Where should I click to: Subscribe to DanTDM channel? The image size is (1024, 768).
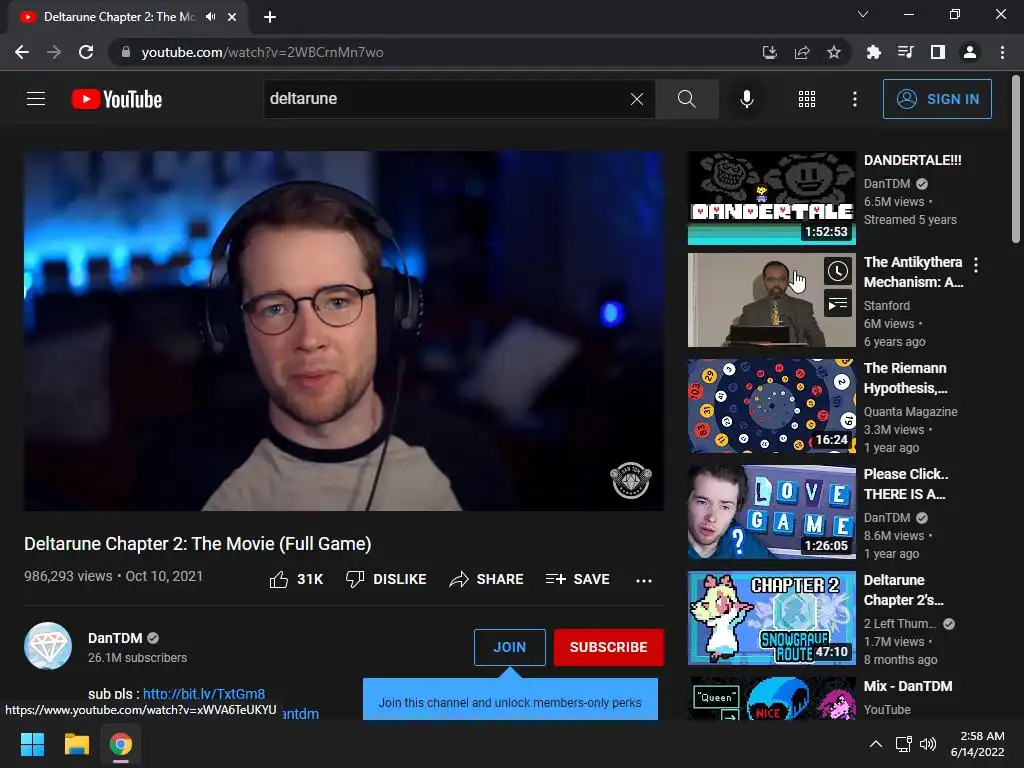pyautogui.click(x=609, y=647)
